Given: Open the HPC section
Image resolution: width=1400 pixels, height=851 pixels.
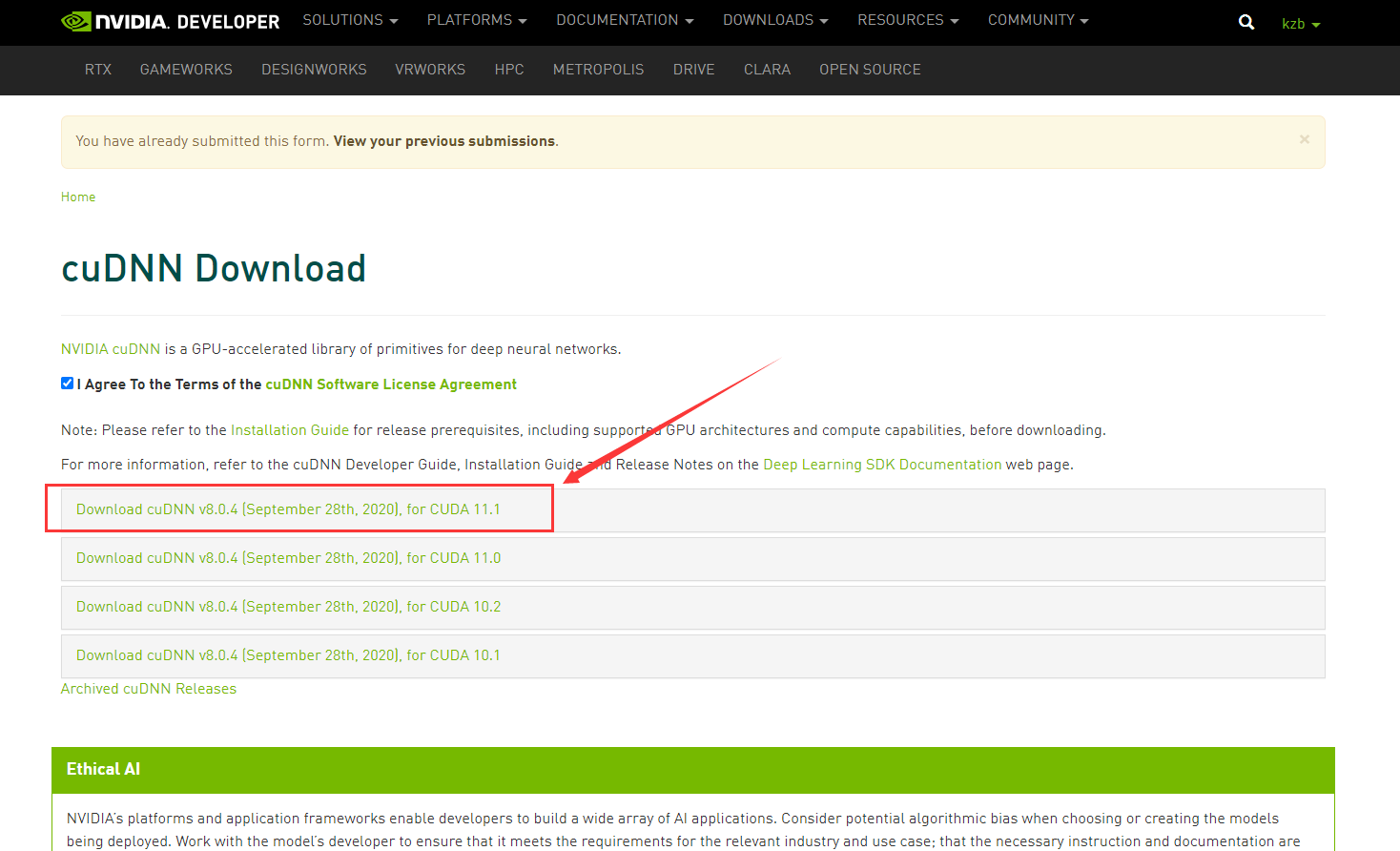Looking at the screenshot, I should (509, 70).
